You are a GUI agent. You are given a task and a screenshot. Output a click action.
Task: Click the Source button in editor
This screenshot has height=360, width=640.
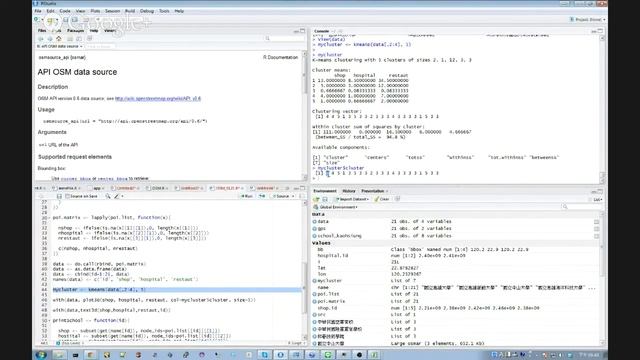[281, 196]
